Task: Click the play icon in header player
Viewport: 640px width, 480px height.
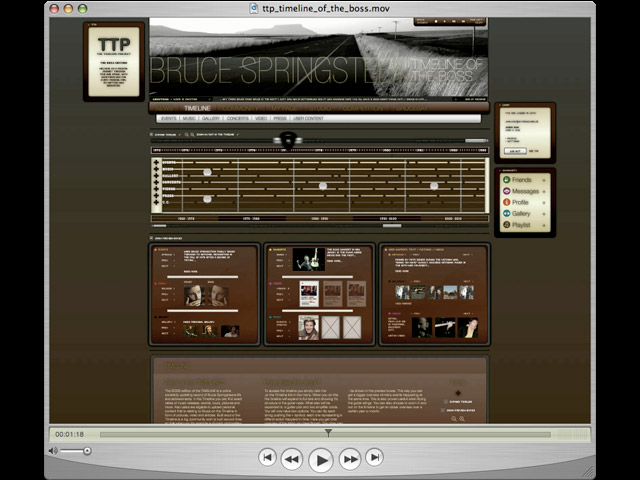Action: coord(445,21)
